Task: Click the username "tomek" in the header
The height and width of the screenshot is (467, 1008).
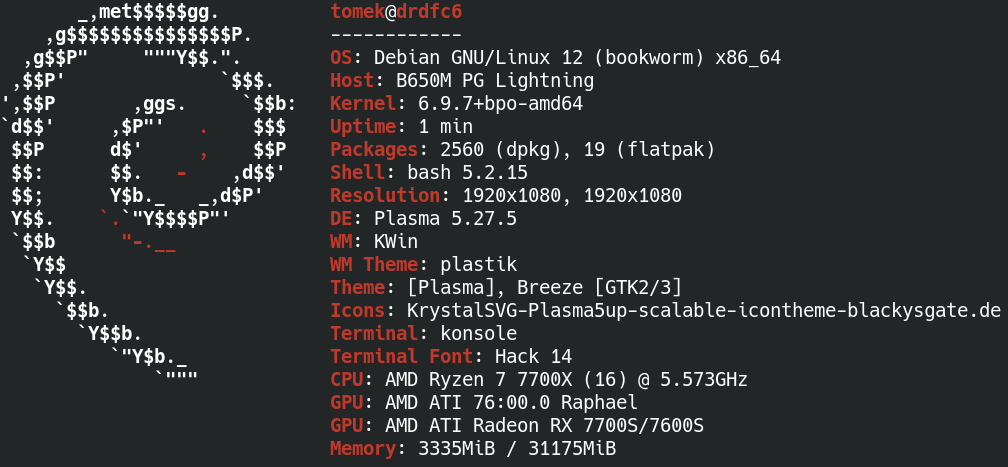Action: tap(357, 13)
